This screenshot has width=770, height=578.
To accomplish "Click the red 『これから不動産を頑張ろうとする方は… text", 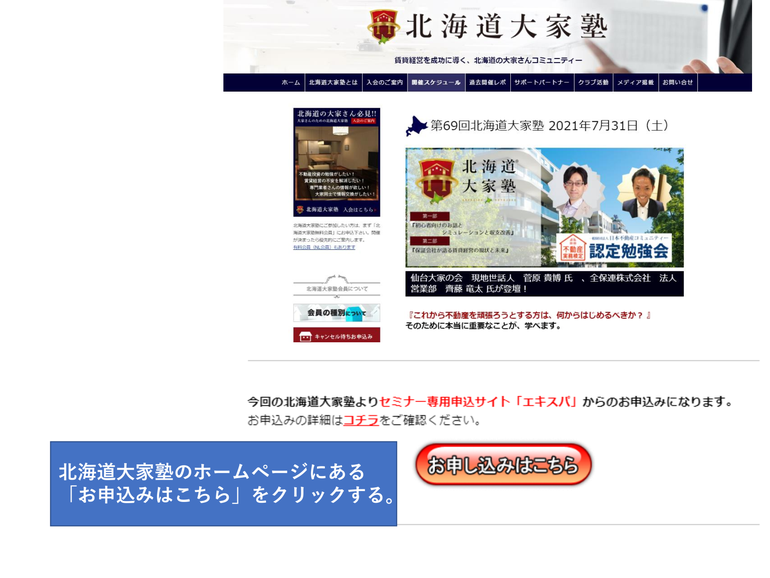I will tap(529, 315).
